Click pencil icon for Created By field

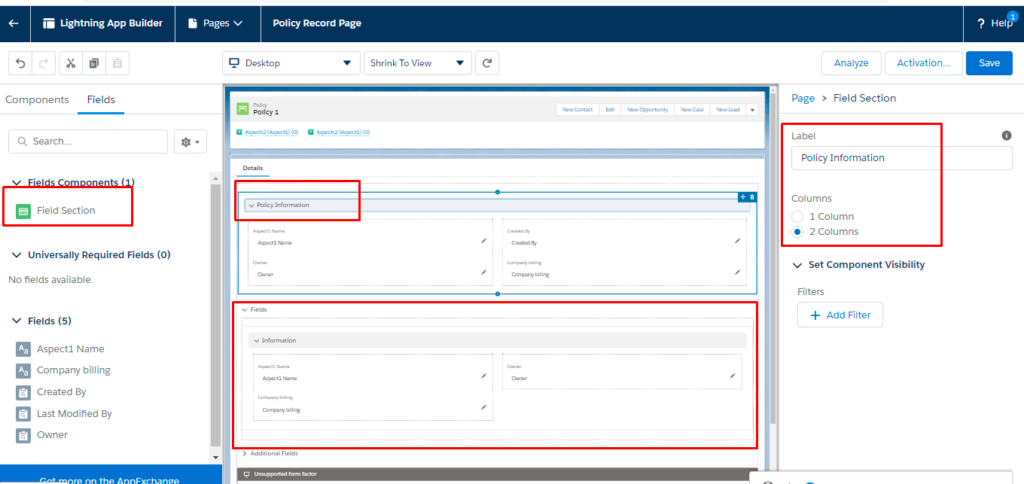(737, 241)
